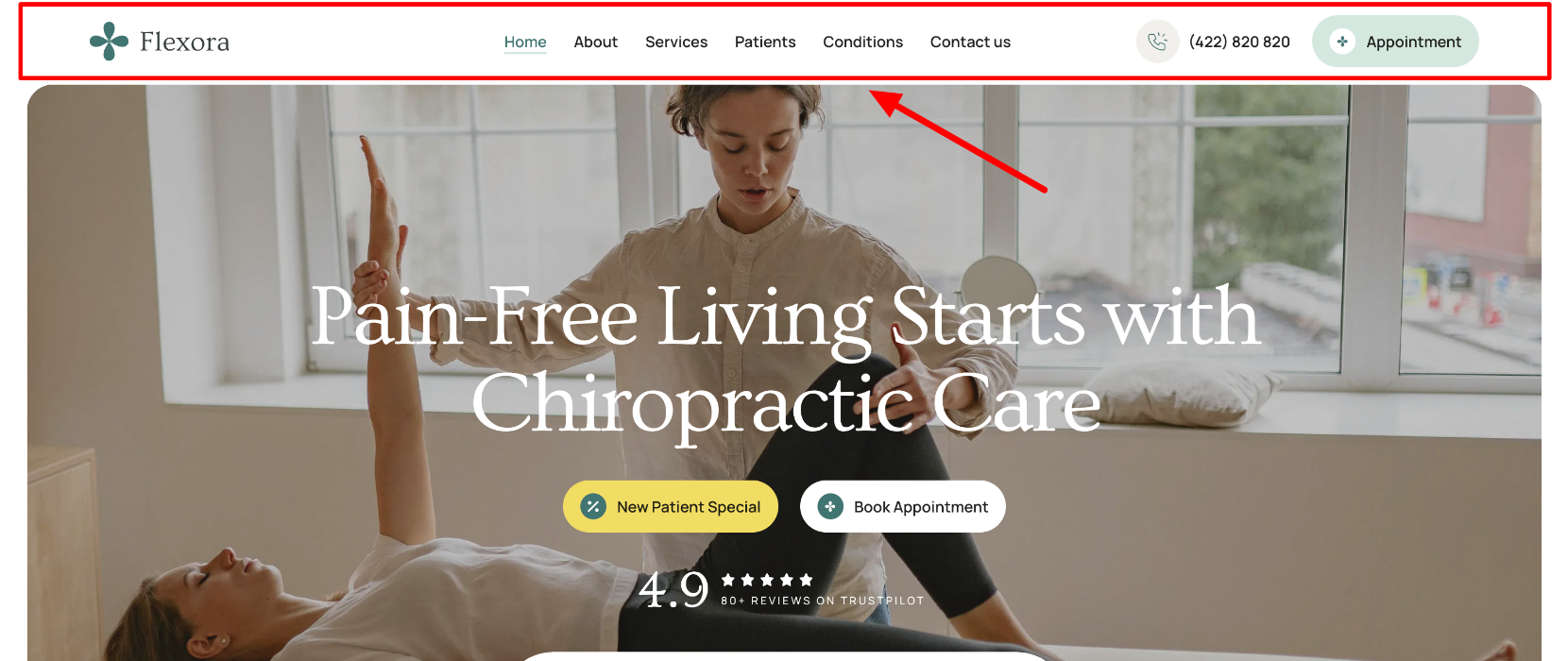Screen dimensions: 1568x661
Task: Click the phone handset icon
Action: point(1157,42)
